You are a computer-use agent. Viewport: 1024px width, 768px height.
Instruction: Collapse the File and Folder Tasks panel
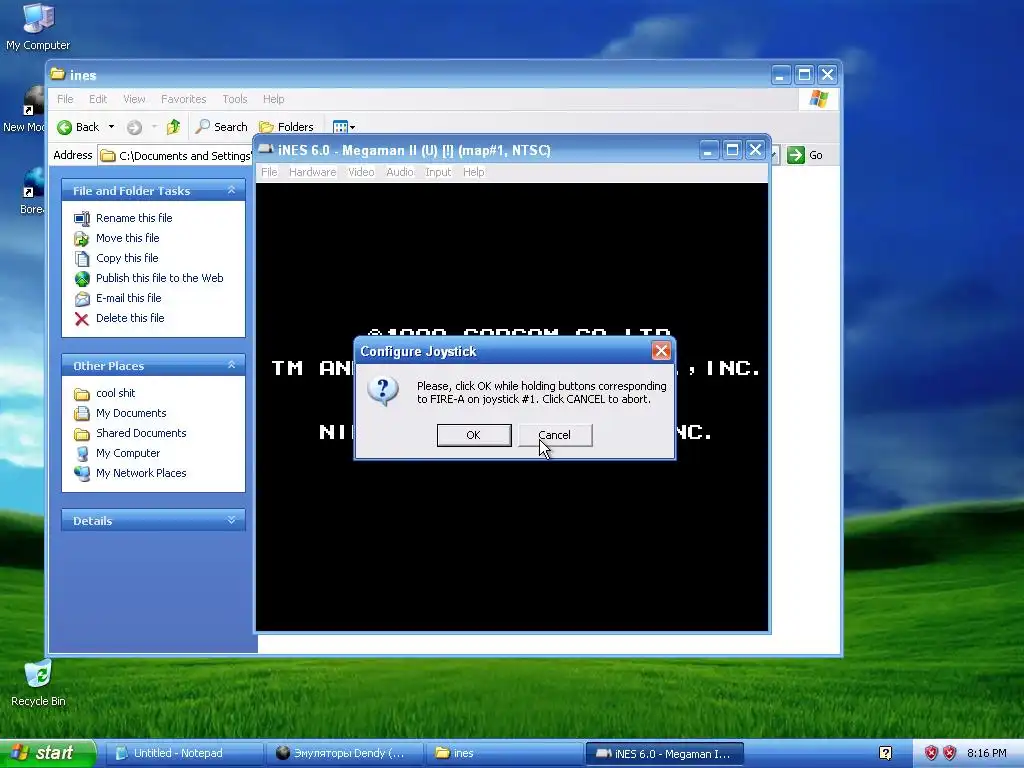pyautogui.click(x=231, y=190)
